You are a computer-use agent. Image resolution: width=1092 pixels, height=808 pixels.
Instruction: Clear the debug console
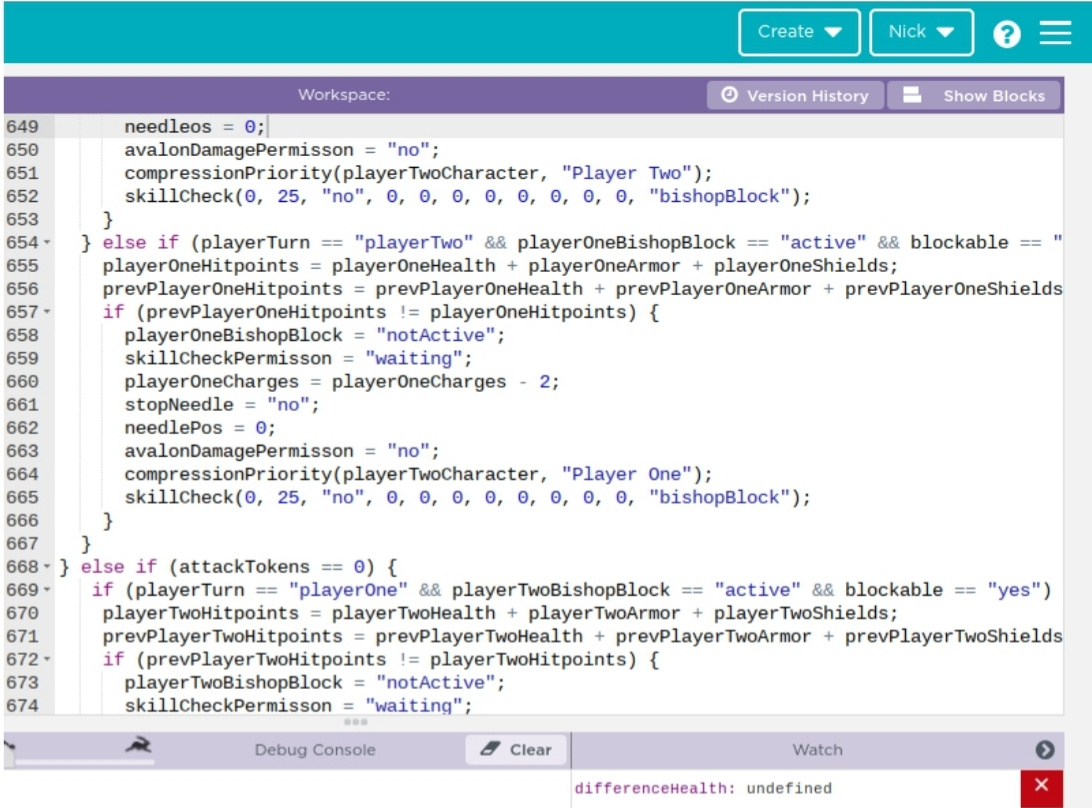(x=516, y=749)
